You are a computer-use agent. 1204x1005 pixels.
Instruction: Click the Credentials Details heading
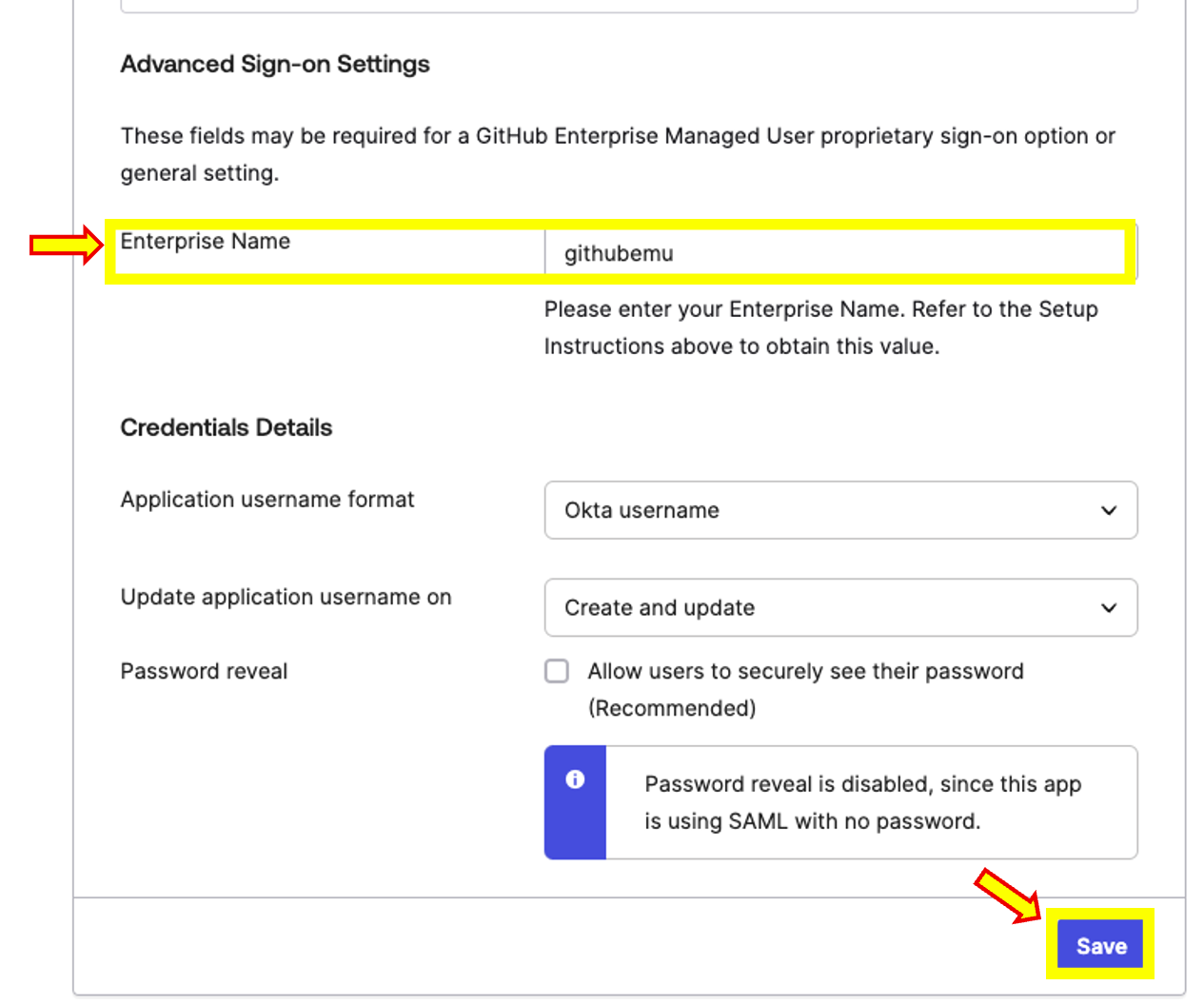click(x=227, y=427)
